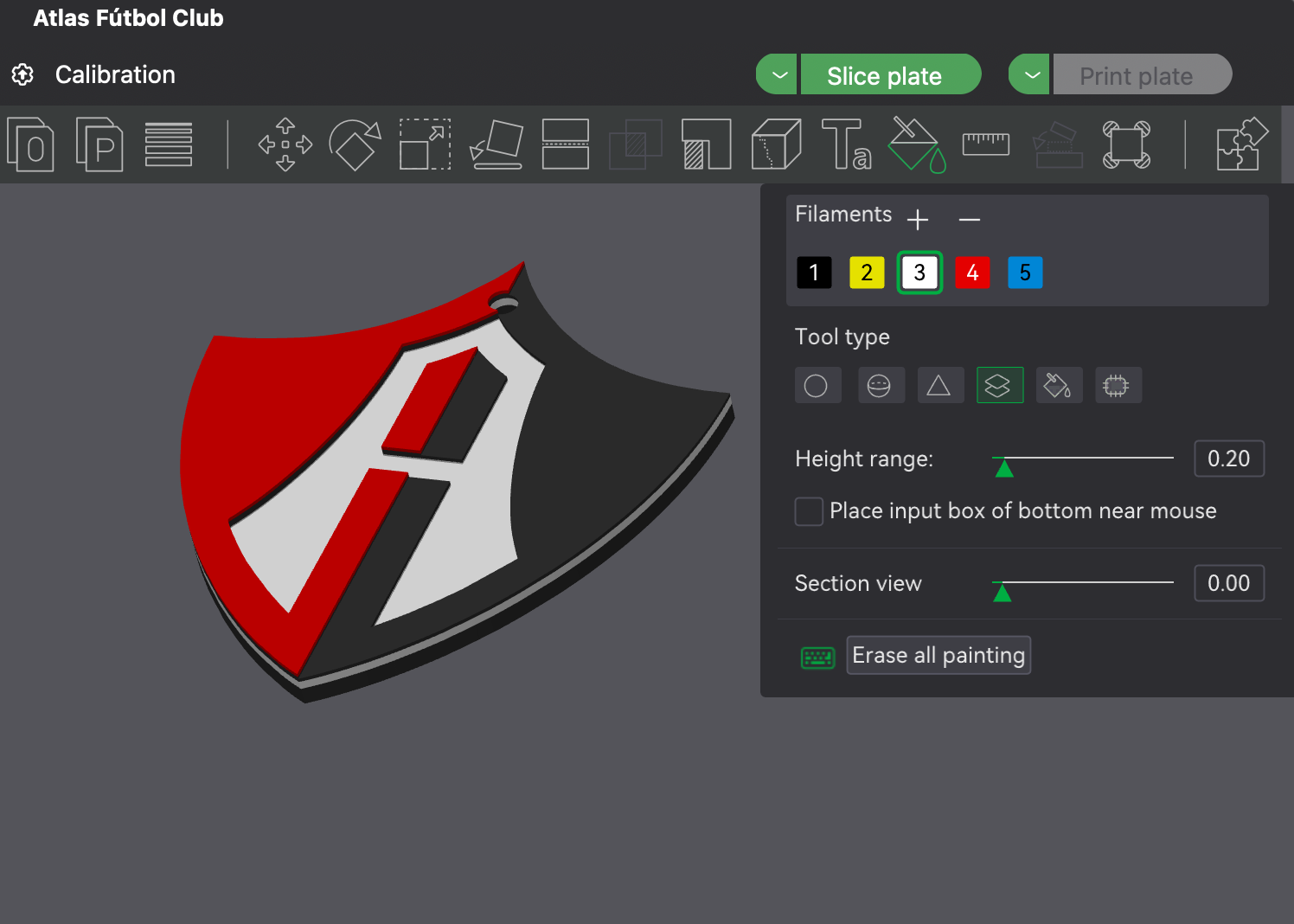This screenshot has width=1294, height=924.
Task: Choose the Fill bucket tool type
Action: point(1059,385)
